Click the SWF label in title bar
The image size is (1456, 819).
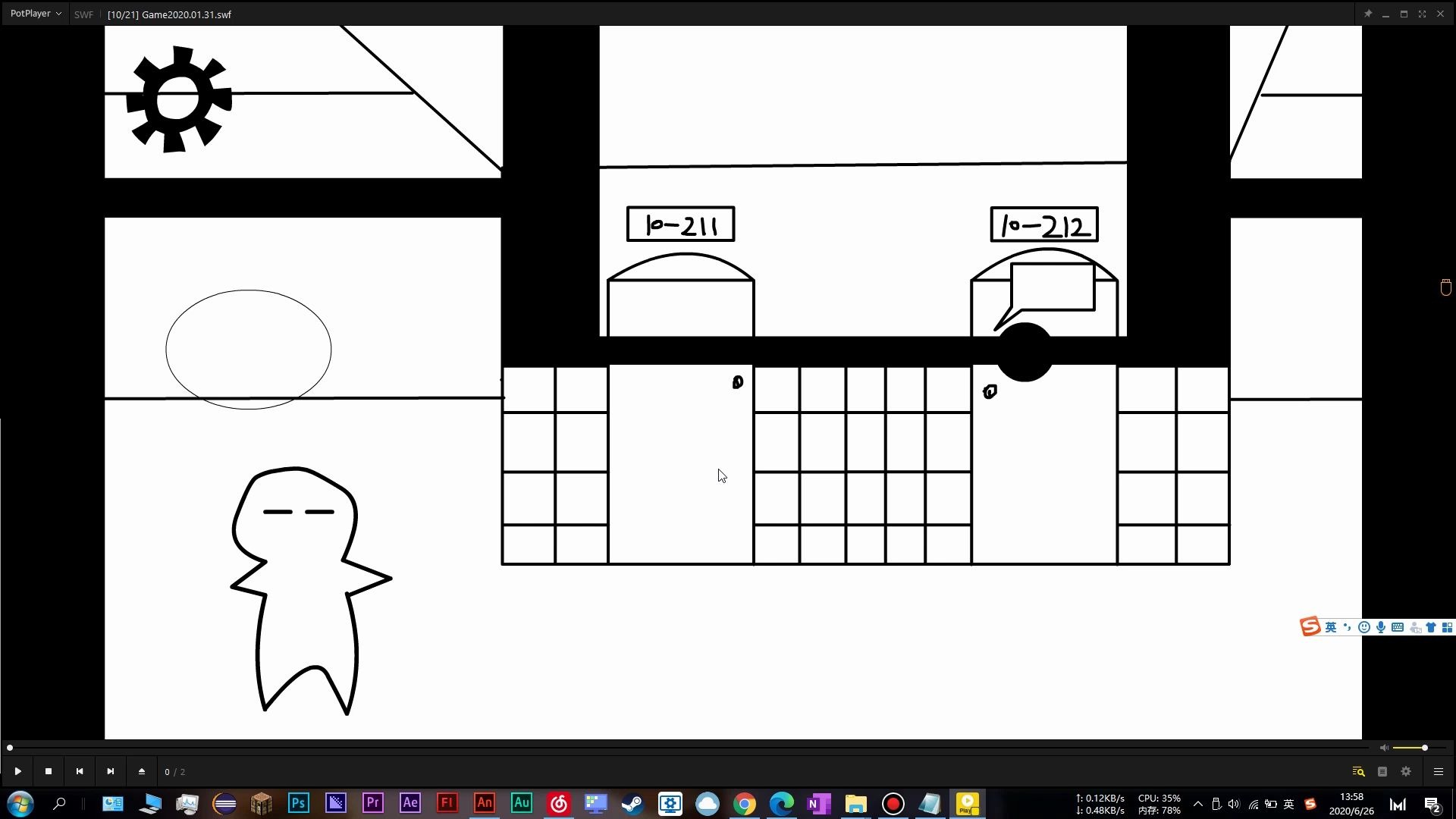click(83, 14)
